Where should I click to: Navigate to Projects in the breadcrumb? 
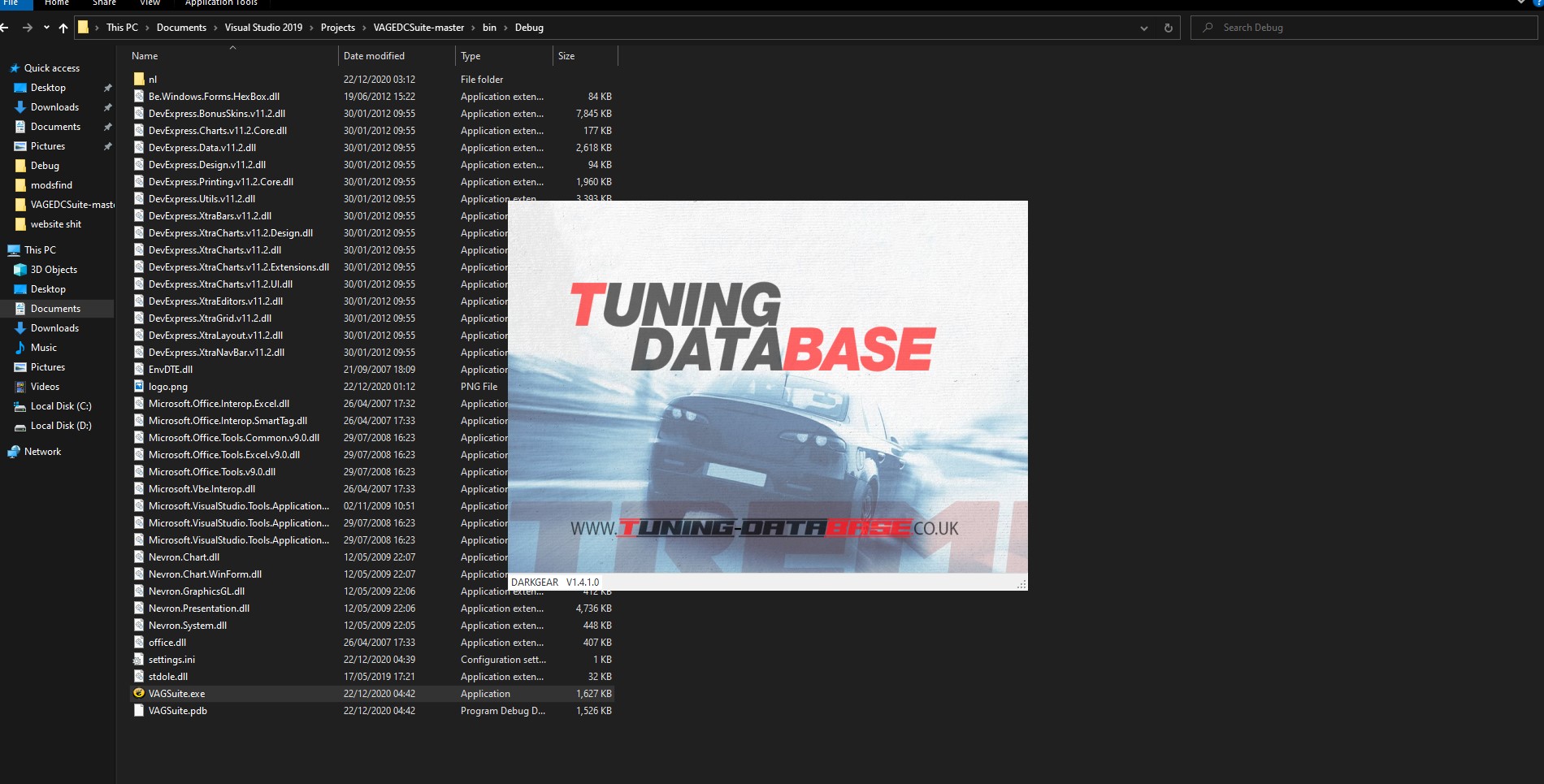click(338, 28)
